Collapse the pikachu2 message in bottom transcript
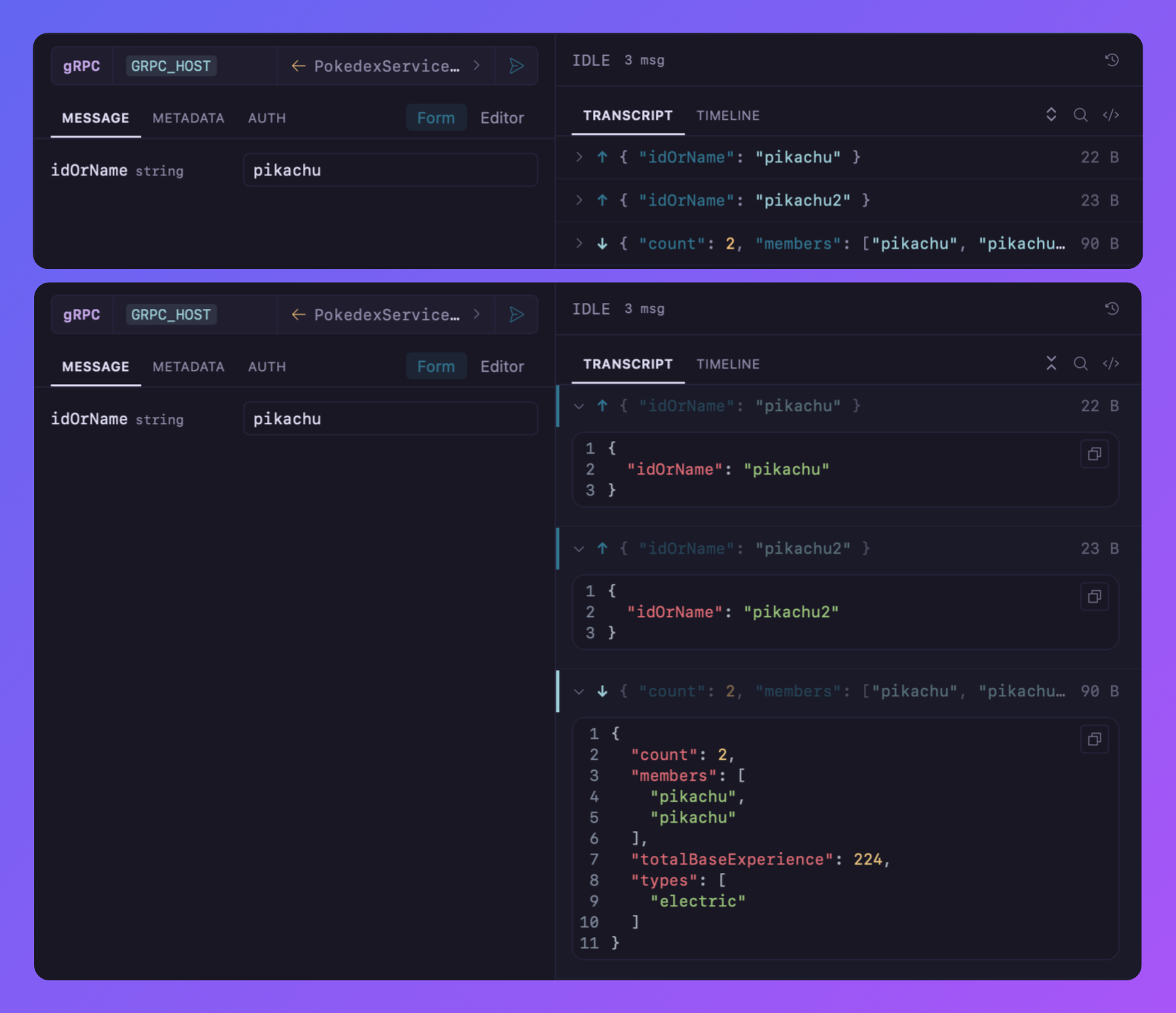 pyautogui.click(x=579, y=548)
